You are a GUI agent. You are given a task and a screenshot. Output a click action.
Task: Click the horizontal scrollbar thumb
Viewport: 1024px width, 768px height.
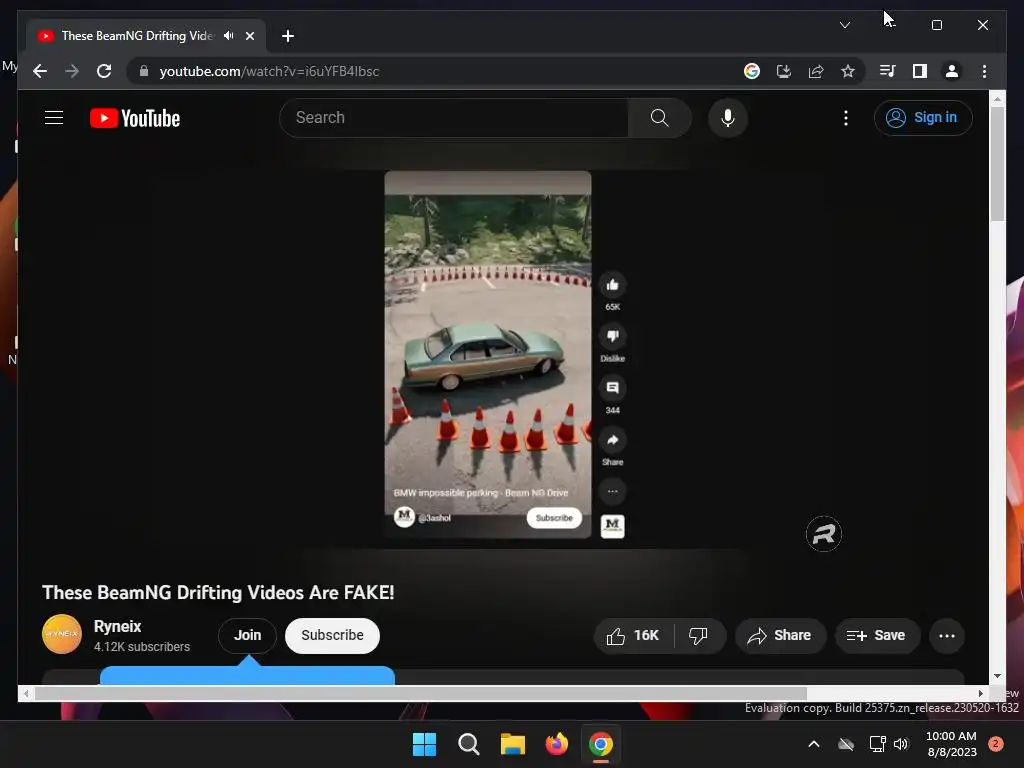pyautogui.click(x=421, y=693)
